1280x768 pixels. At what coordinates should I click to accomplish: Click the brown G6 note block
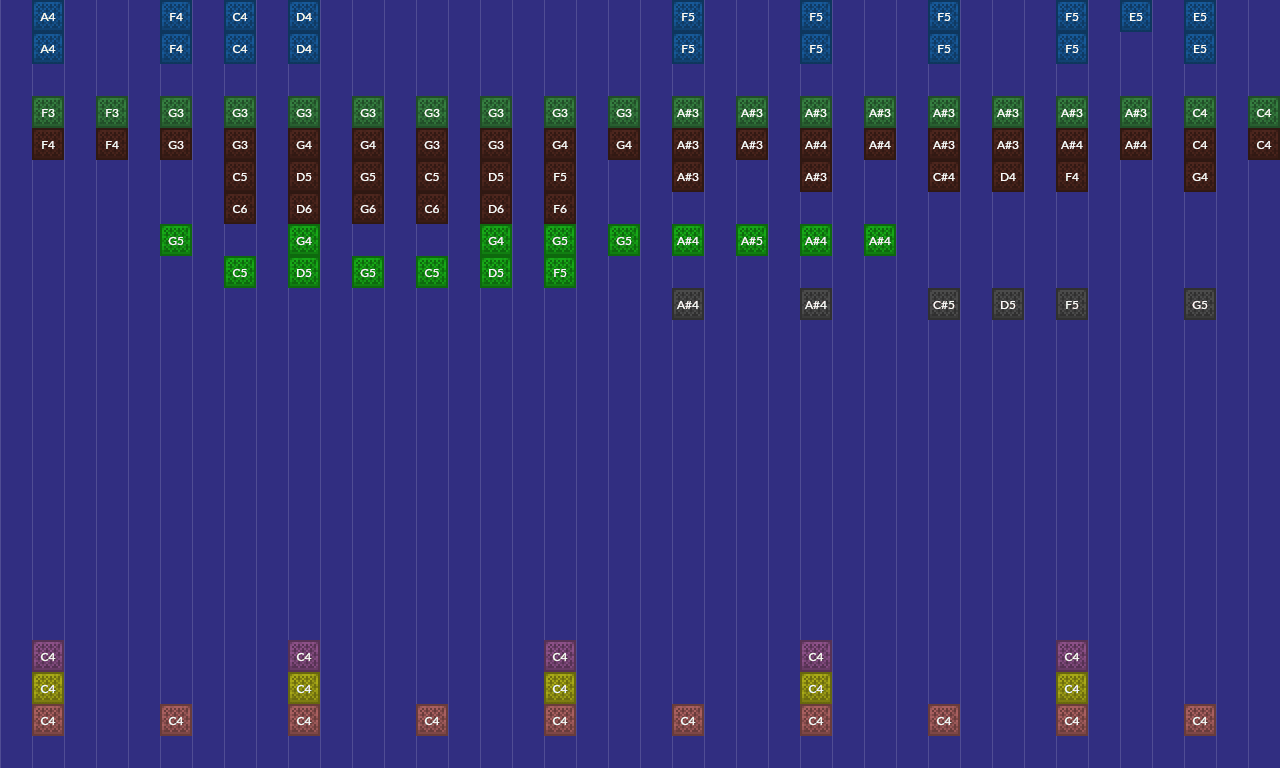pyautogui.click(x=368, y=208)
